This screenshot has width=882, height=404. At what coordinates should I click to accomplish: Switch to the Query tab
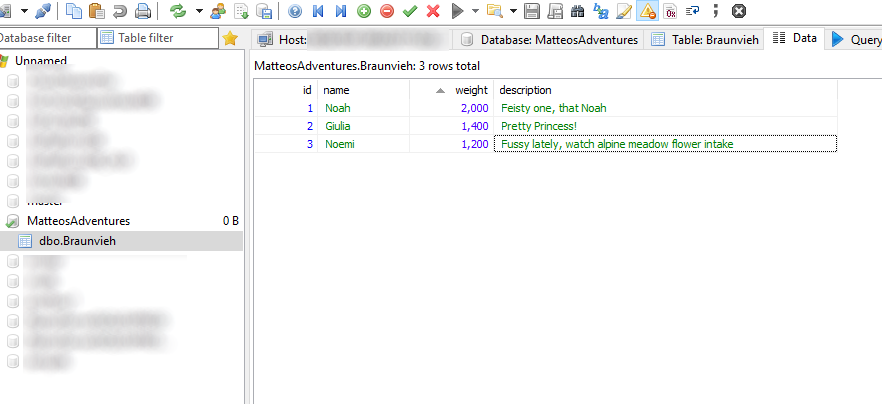pyautogui.click(x=854, y=39)
